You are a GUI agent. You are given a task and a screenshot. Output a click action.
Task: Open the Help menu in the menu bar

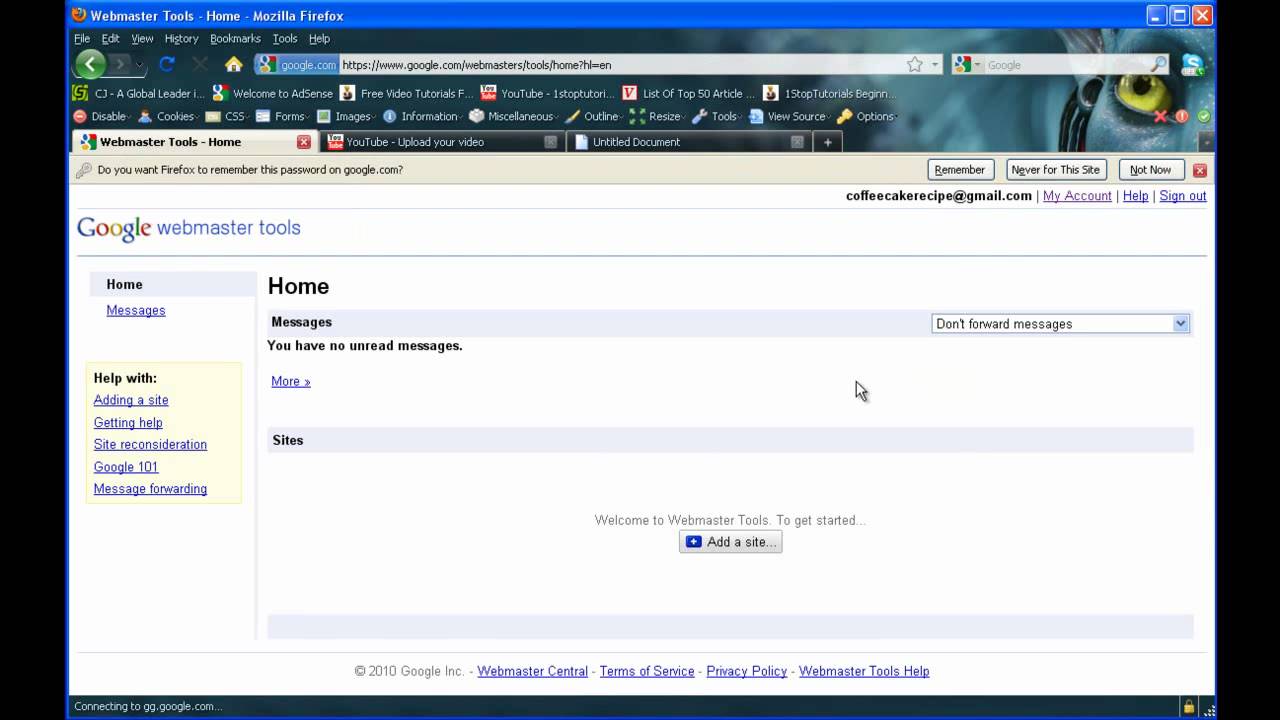[319, 39]
